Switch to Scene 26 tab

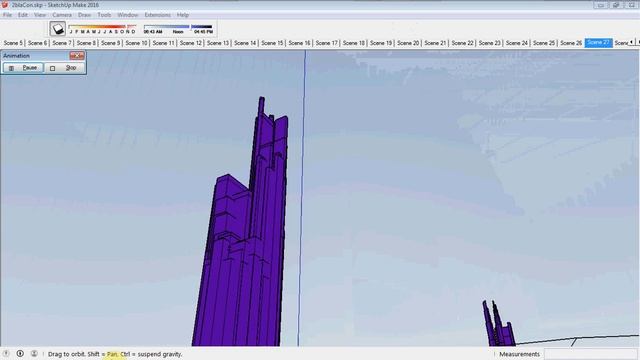571,43
